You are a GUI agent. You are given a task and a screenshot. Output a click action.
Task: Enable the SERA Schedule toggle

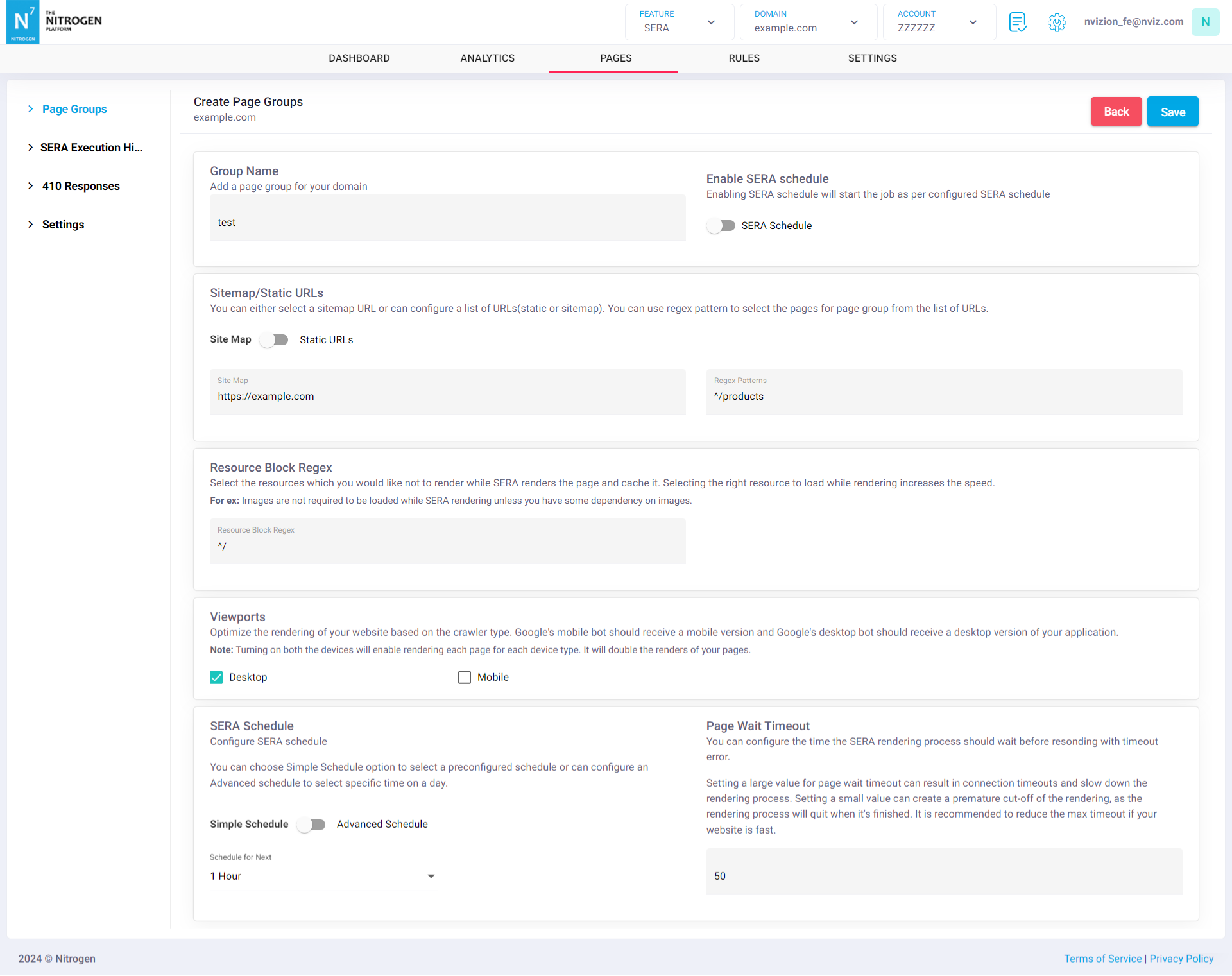click(721, 226)
